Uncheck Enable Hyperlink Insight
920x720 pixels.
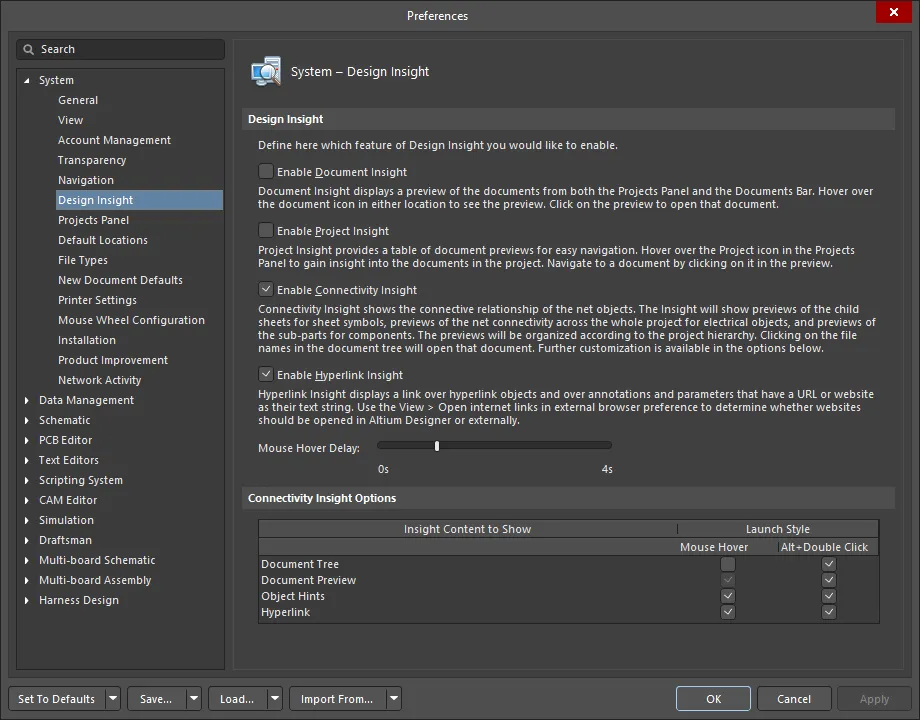266,374
